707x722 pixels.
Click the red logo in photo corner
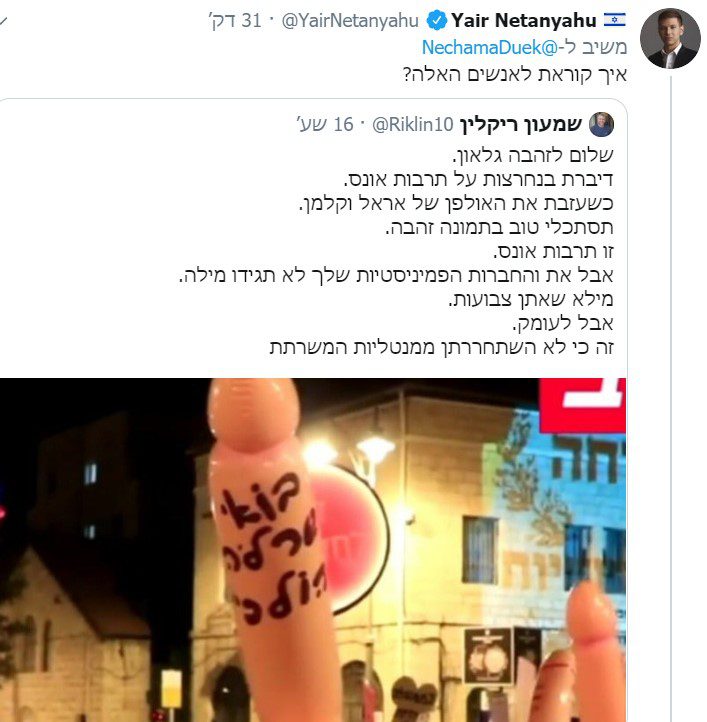pyautogui.click(x=582, y=405)
